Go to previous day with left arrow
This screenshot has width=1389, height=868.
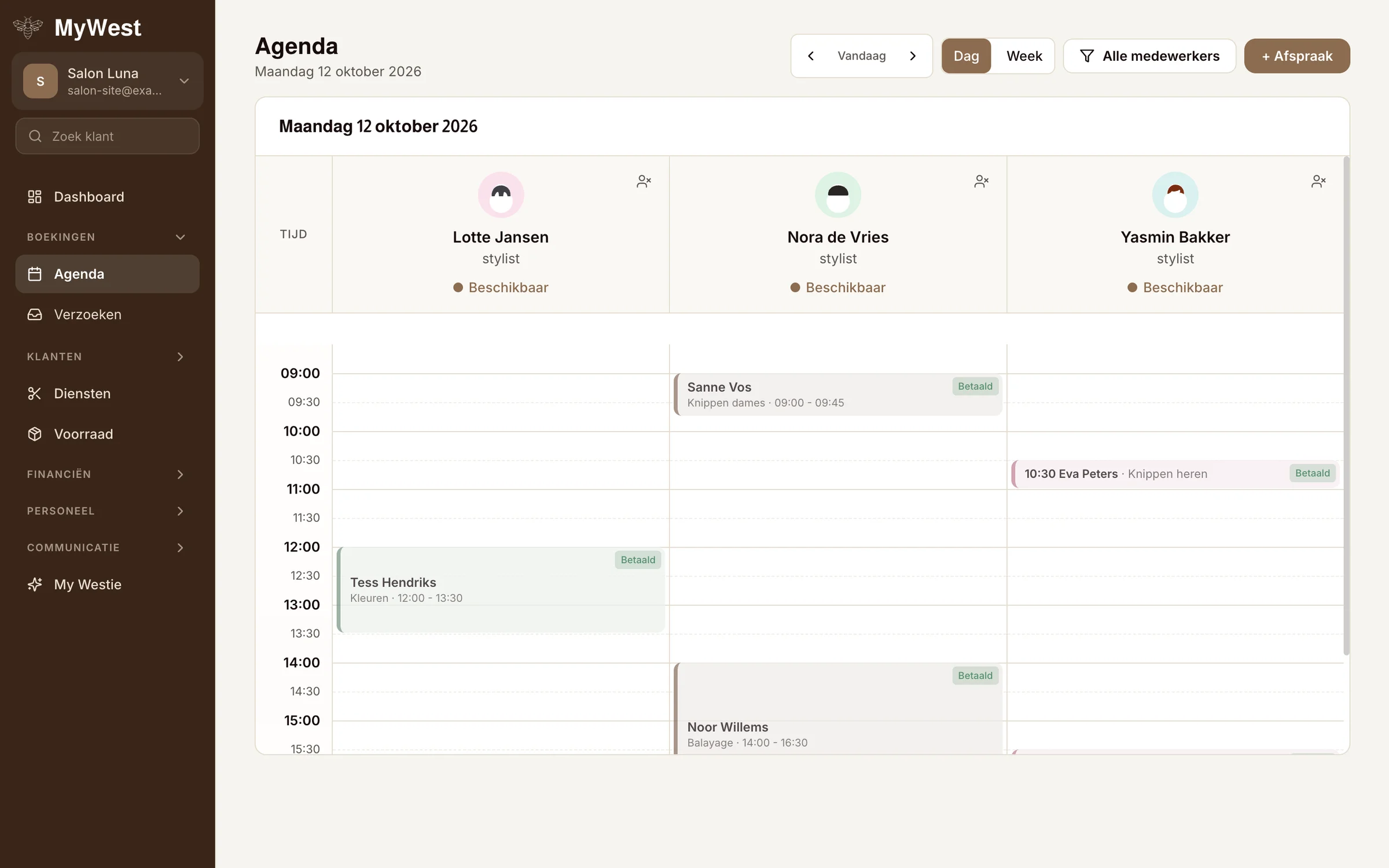[x=811, y=56]
